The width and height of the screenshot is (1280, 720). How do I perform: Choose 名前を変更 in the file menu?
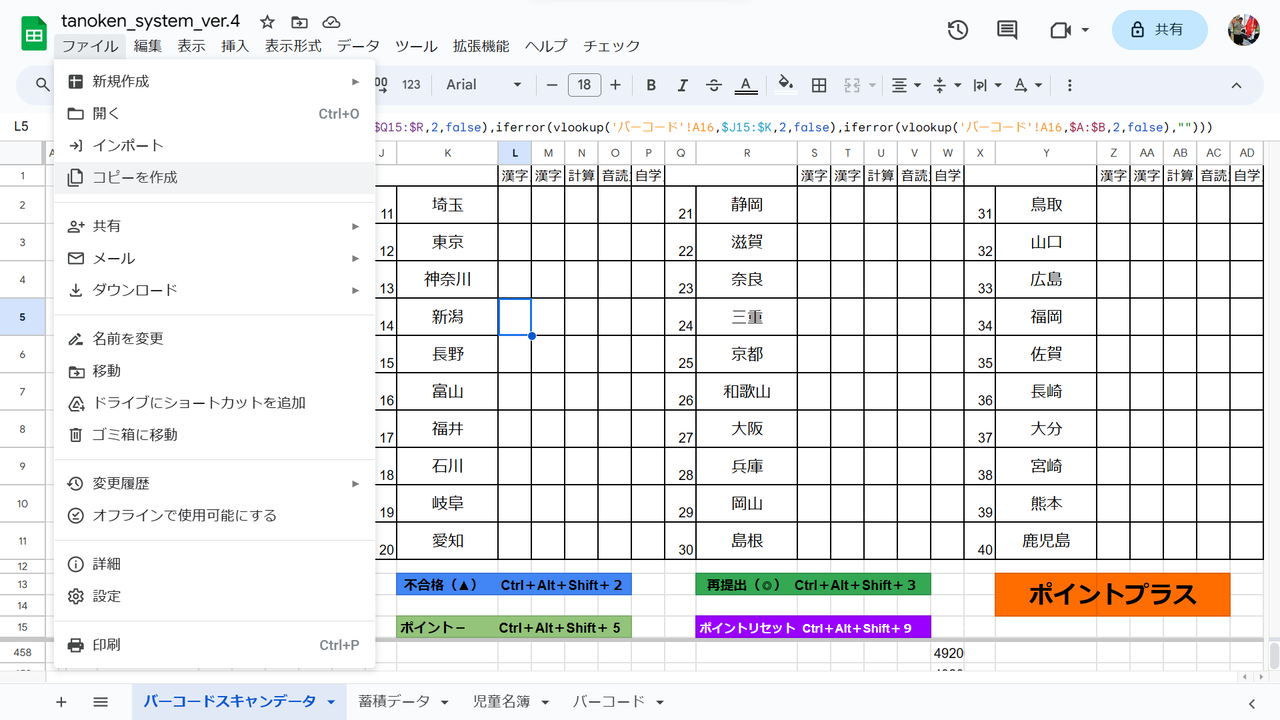[x=215, y=338]
